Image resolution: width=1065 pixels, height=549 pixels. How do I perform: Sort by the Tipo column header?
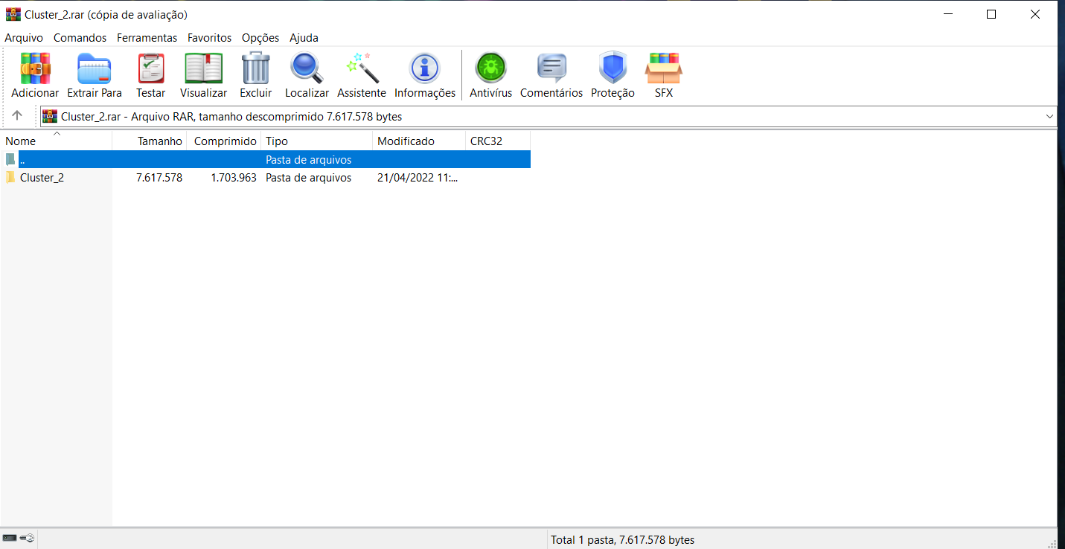click(x=317, y=141)
